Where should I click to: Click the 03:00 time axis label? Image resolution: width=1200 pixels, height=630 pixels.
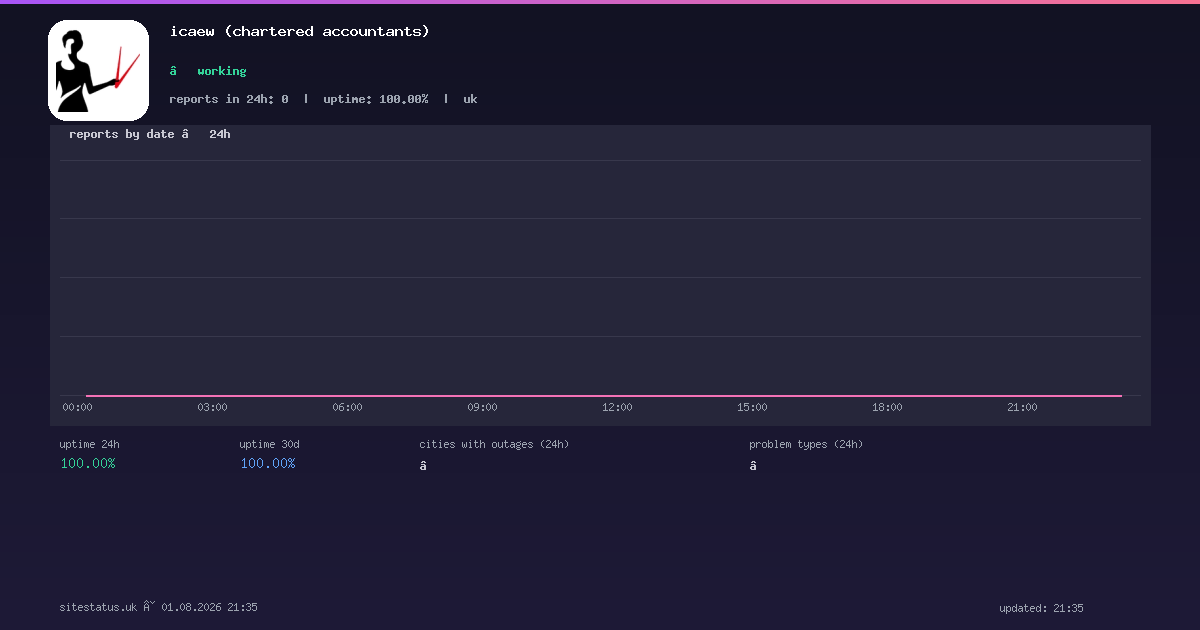coord(212,407)
